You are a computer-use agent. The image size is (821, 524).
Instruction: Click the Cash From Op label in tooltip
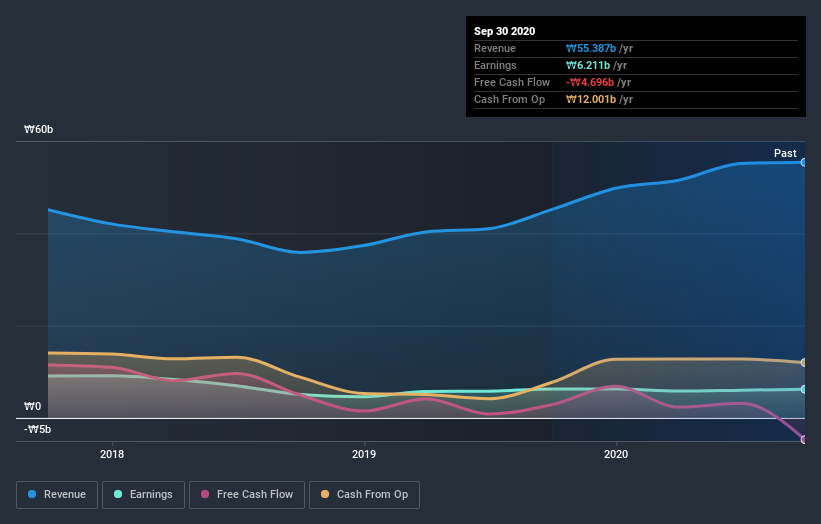tap(509, 99)
